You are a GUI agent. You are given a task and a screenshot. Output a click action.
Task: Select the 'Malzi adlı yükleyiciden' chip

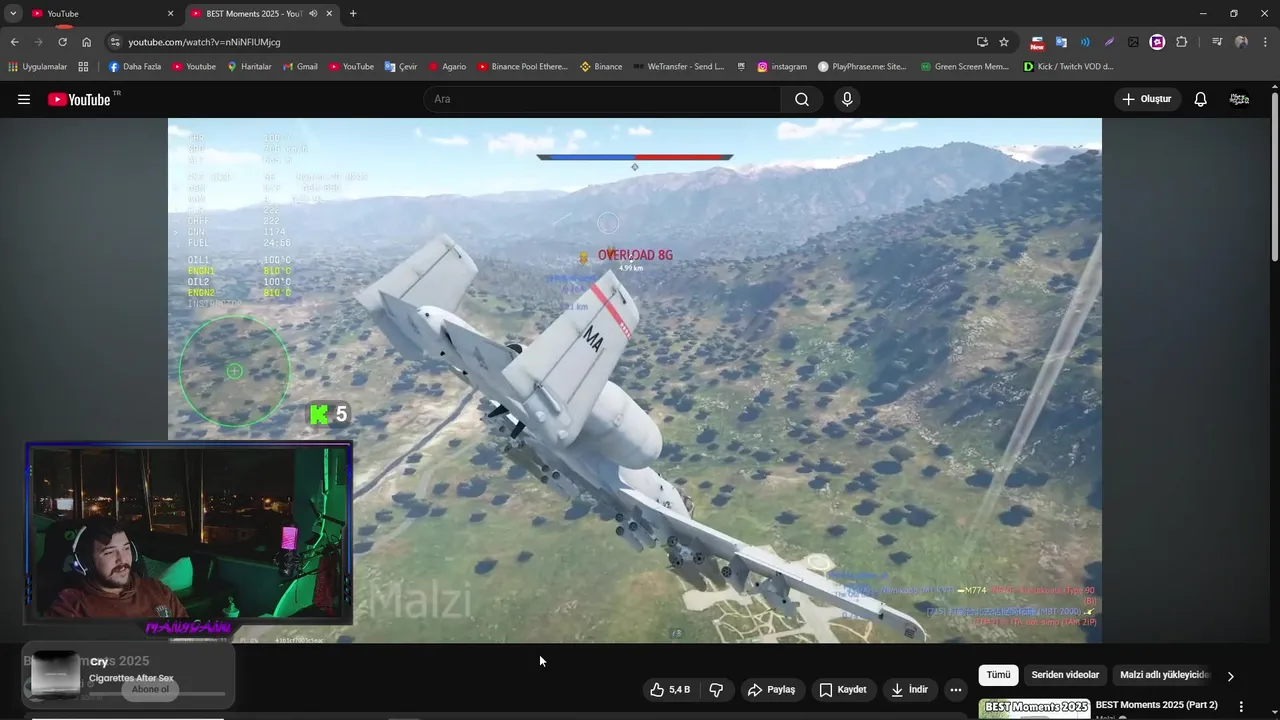tap(1165, 675)
